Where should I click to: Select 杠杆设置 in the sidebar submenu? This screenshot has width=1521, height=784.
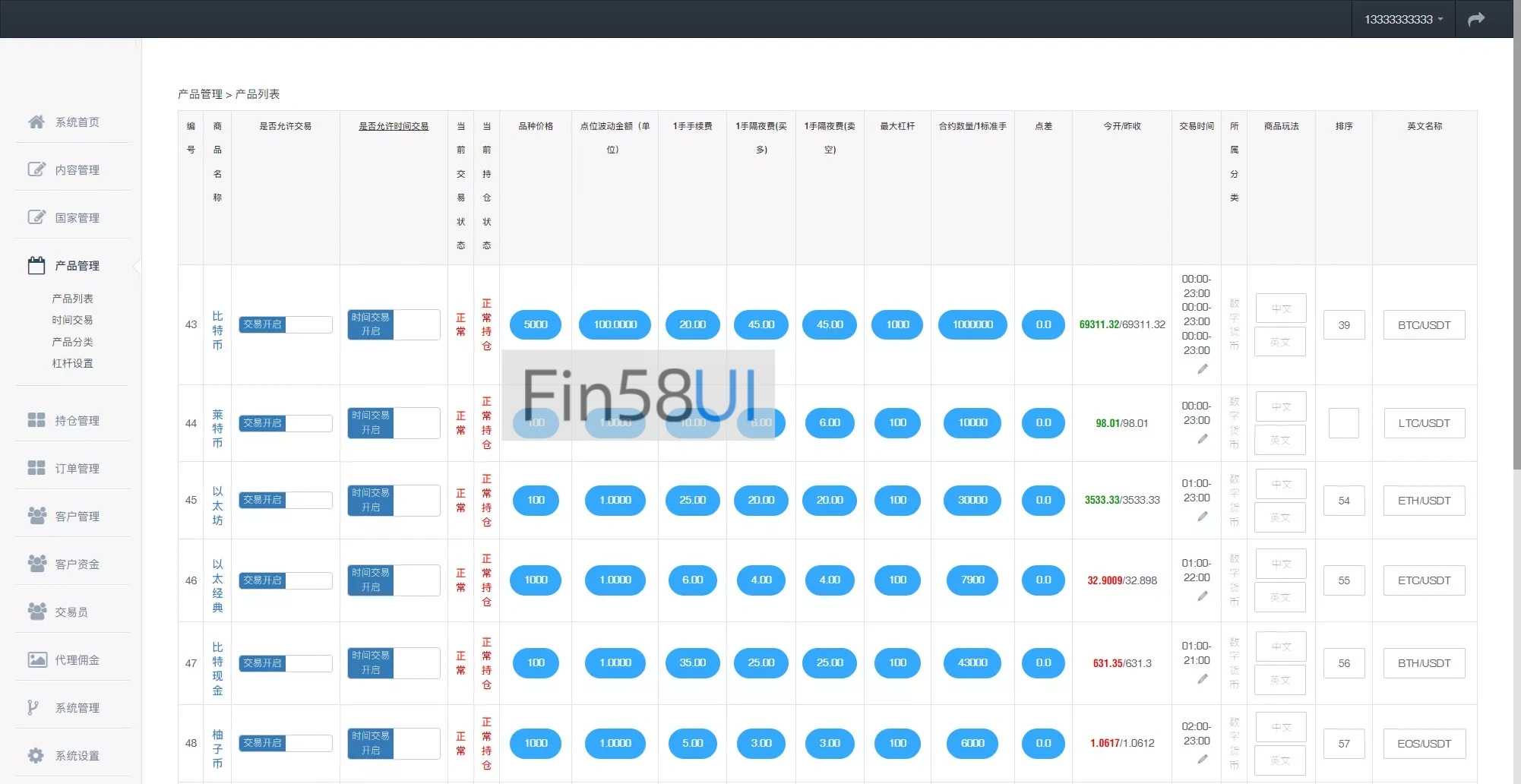coord(72,363)
